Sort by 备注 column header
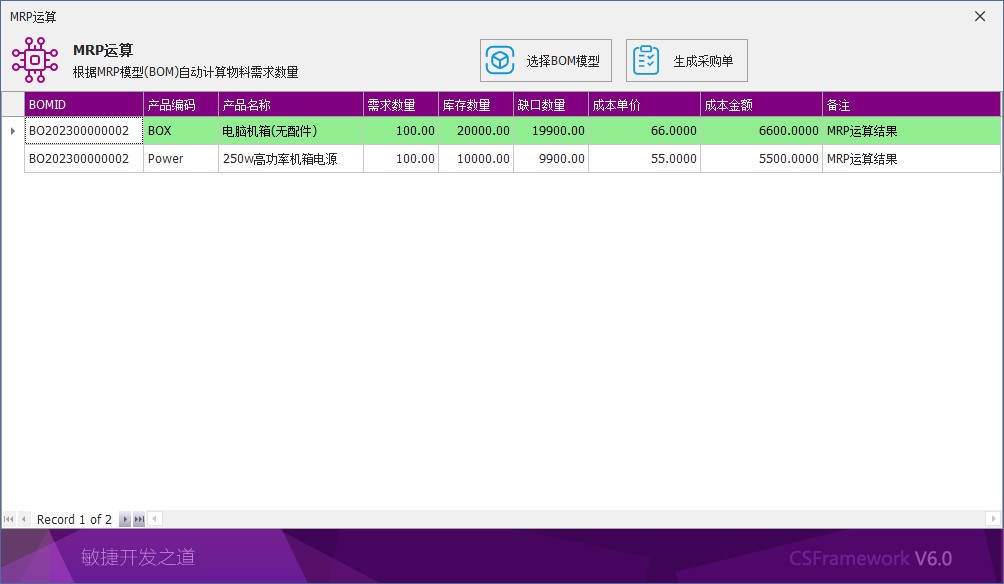This screenshot has height=584, width=1004. click(911, 104)
